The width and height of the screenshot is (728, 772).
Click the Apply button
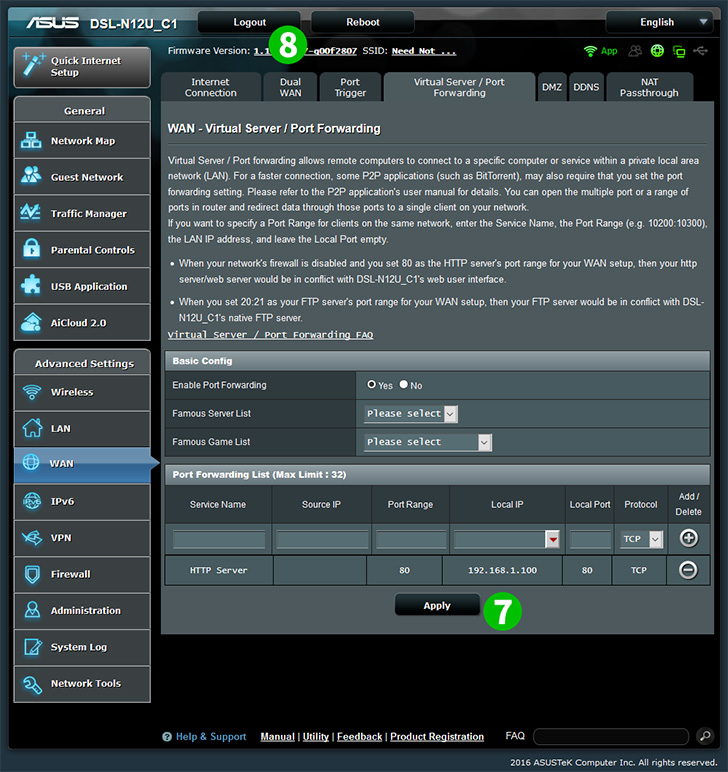[x=437, y=605]
